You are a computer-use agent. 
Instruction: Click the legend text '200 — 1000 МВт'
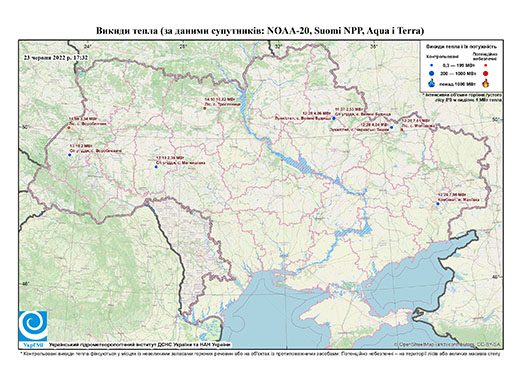[x=459, y=73]
